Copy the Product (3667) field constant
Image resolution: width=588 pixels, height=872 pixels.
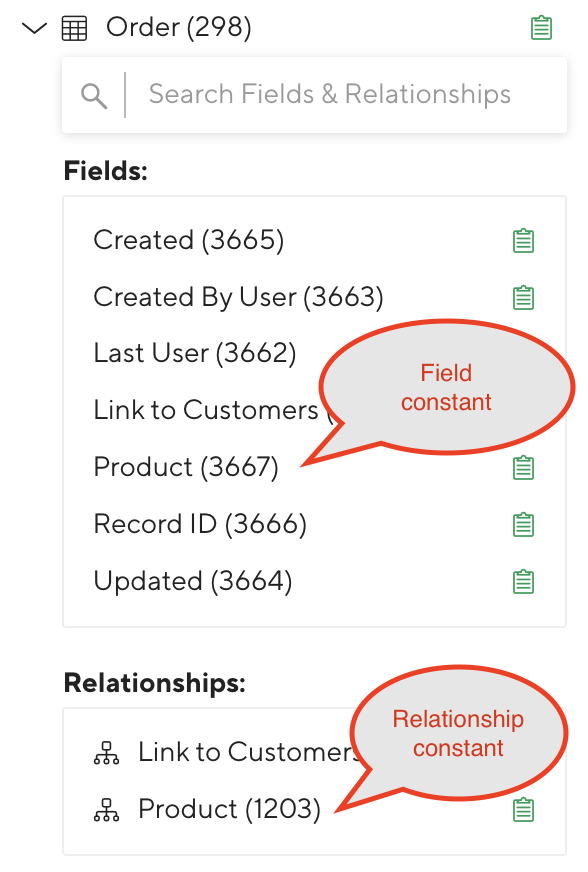(x=523, y=467)
